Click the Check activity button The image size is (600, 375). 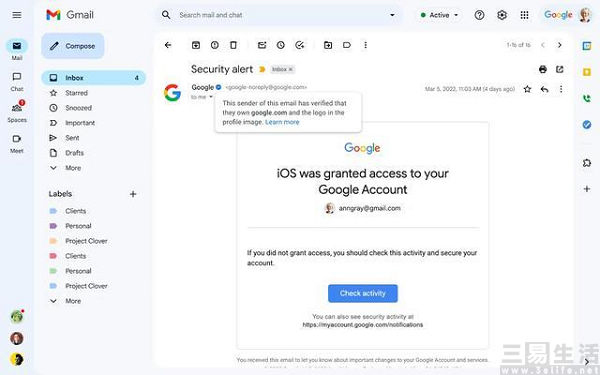[363, 293]
